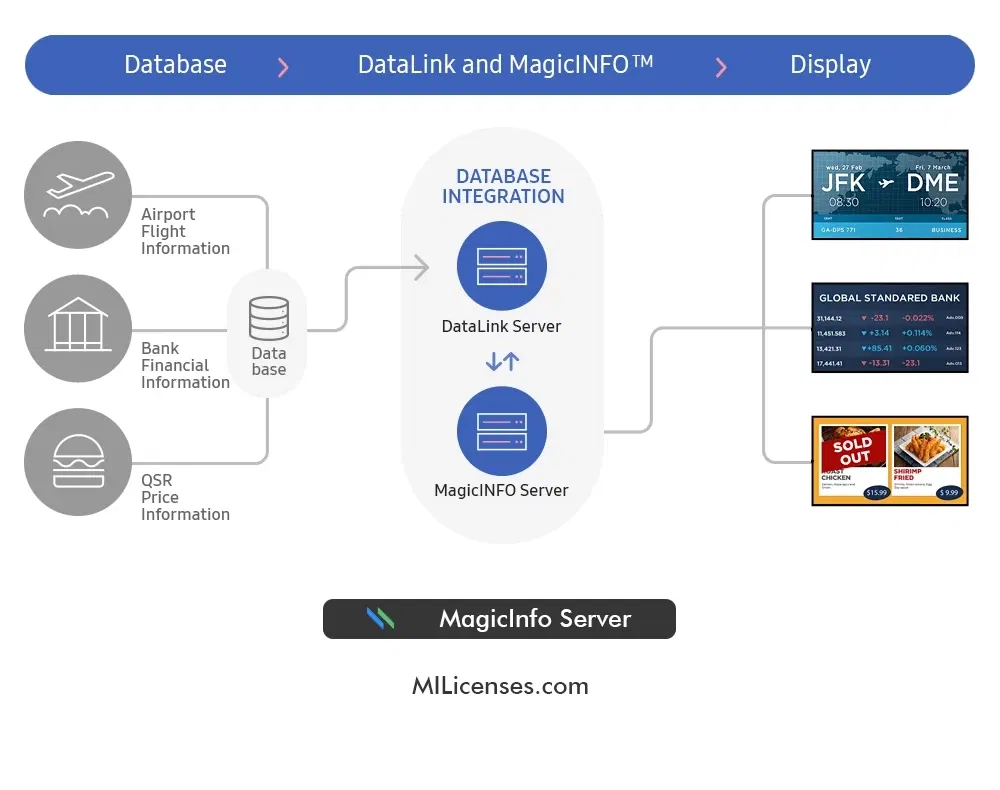Click the bank building icon
Image resolution: width=1000 pixels, height=790 pixels.
[78, 328]
